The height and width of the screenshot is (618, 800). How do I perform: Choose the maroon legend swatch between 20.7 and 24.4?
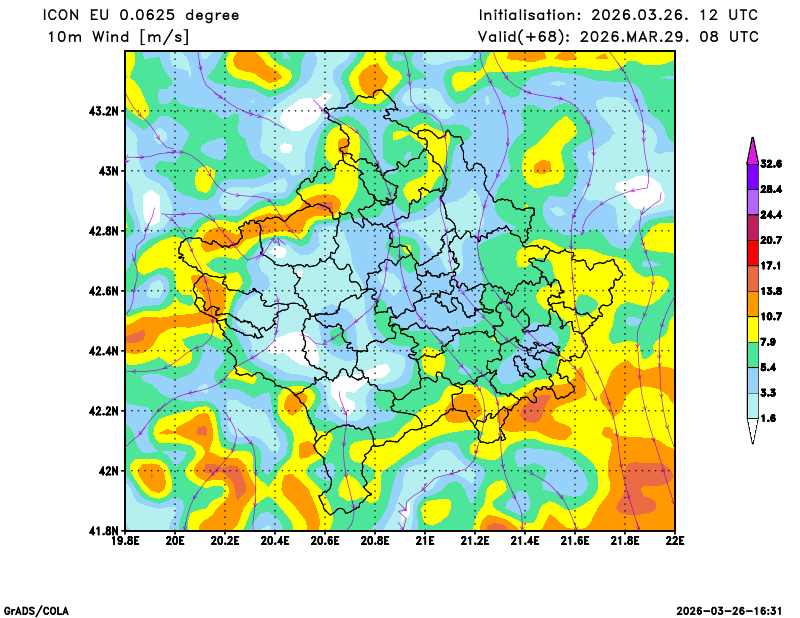(x=752, y=227)
